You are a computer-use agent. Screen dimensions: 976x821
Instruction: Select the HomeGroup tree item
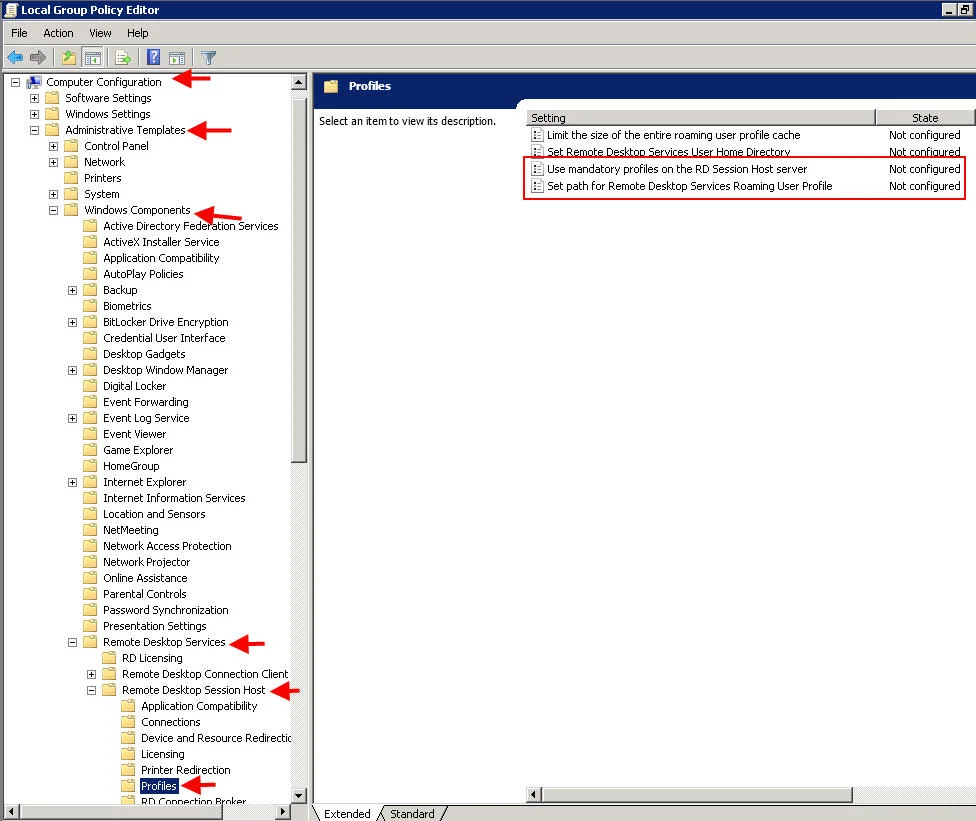[x=131, y=466]
